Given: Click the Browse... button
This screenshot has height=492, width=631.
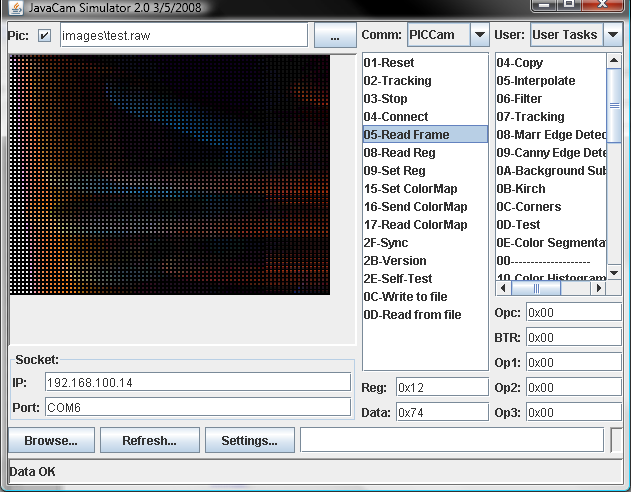Looking at the screenshot, I should point(50,440).
